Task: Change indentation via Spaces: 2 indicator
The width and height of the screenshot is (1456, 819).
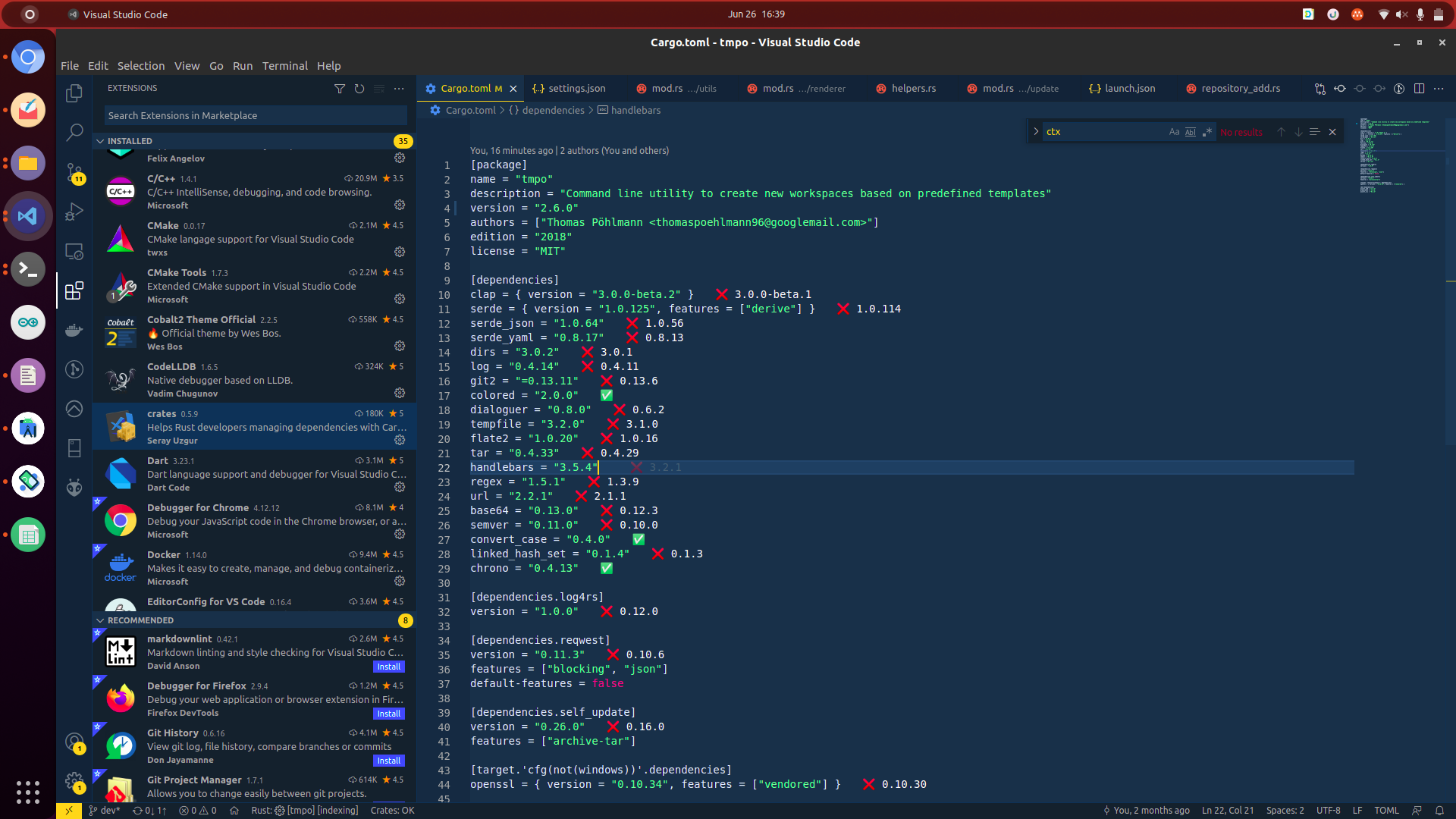Action: pyautogui.click(x=1285, y=811)
